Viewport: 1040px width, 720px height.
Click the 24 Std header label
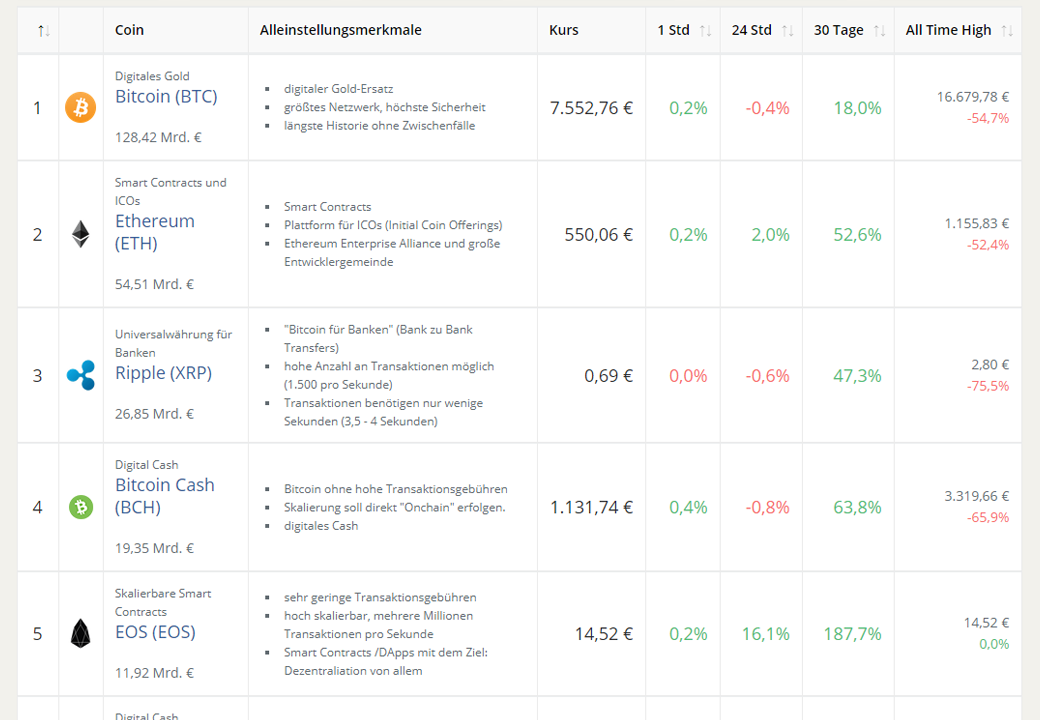click(751, 30)
